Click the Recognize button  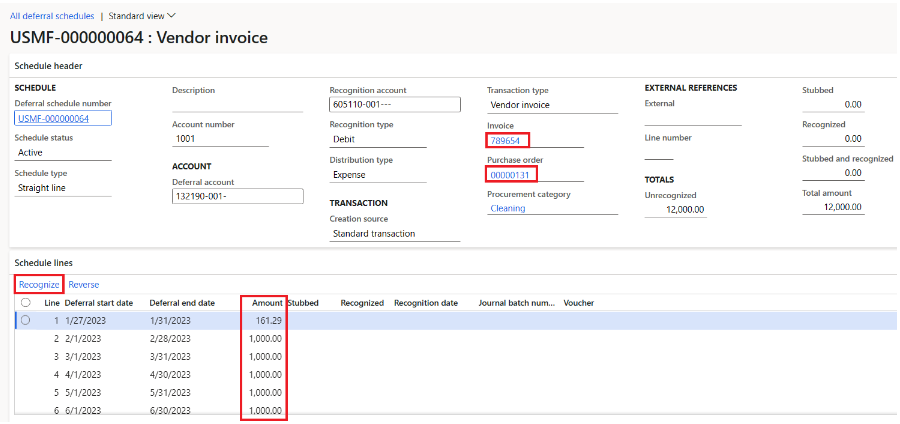(38, 284)
